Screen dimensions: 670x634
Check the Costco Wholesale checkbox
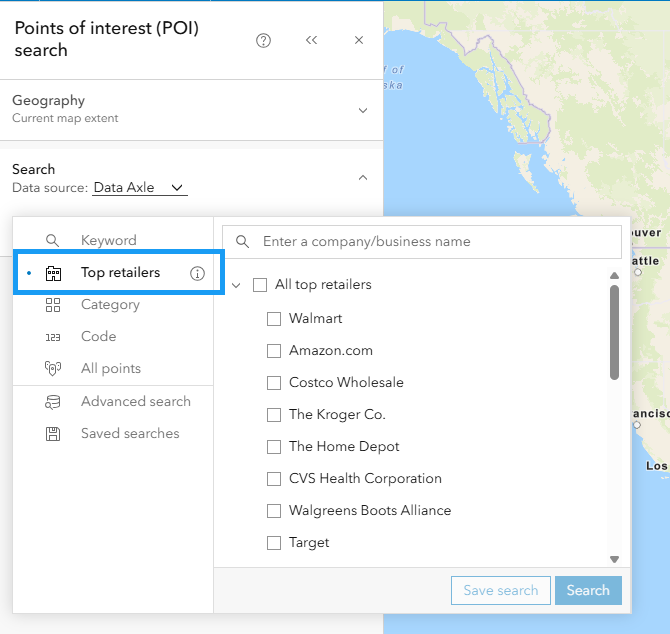tap(274, 383)
